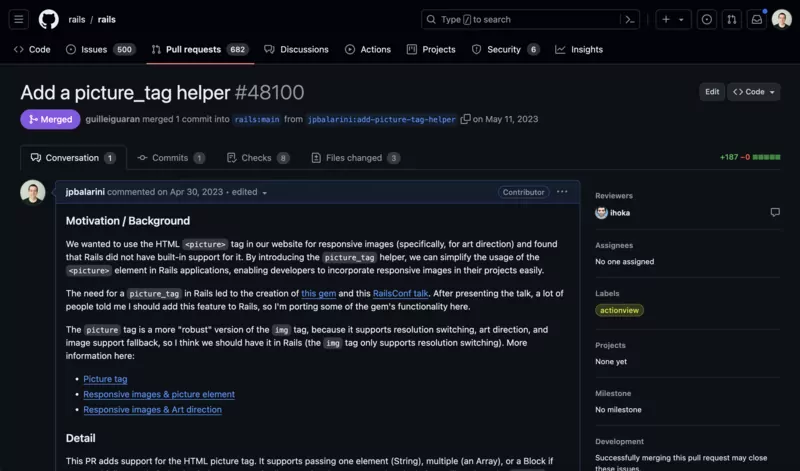Go to GitHub homepage via Octocat logo

tap(49, 19)
